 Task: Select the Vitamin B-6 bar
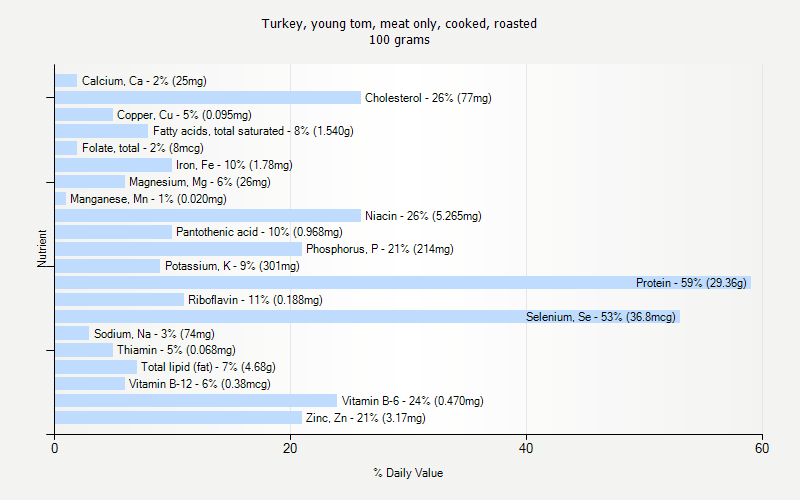coord(195,401)
